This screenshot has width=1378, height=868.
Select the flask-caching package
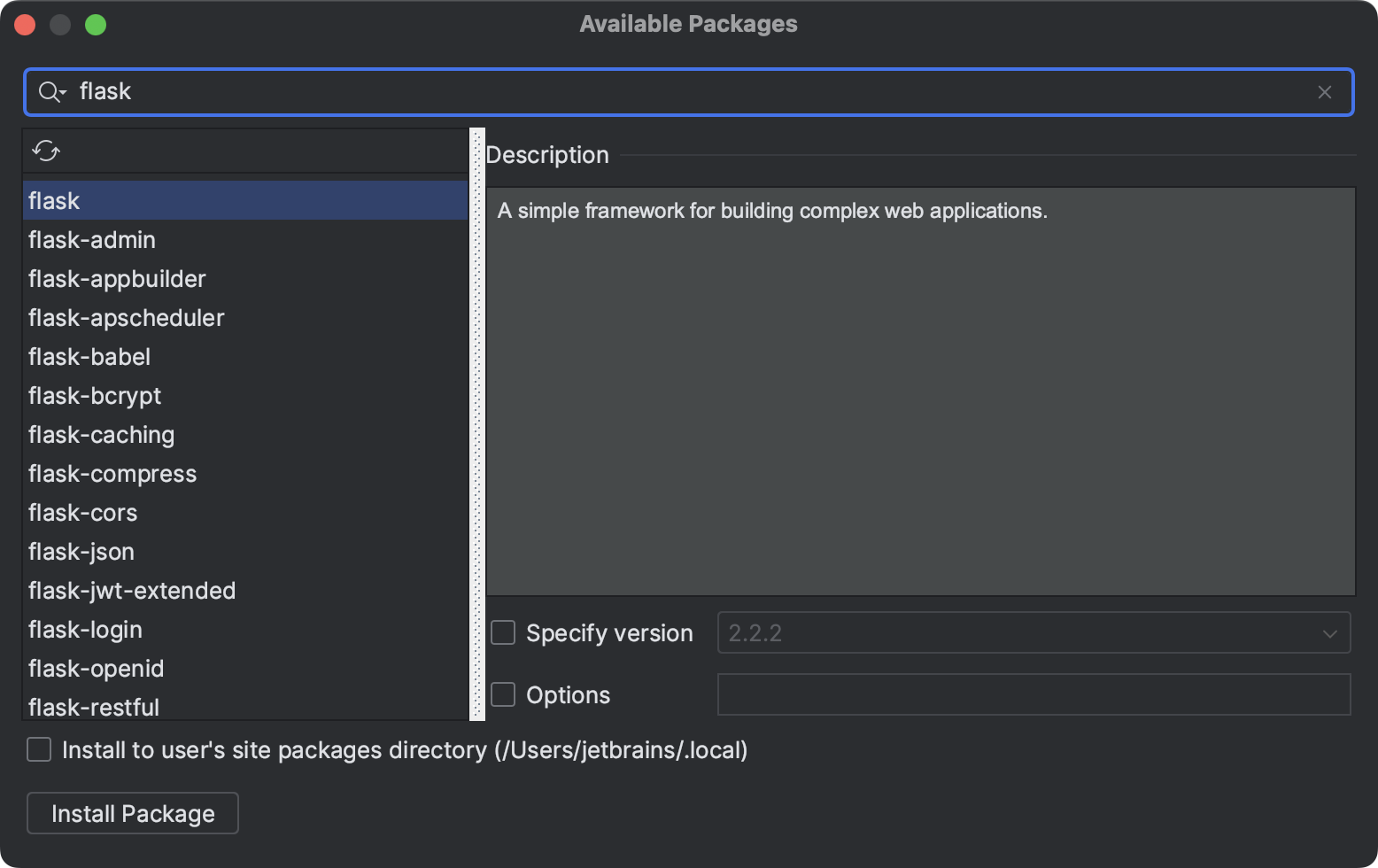177,434
